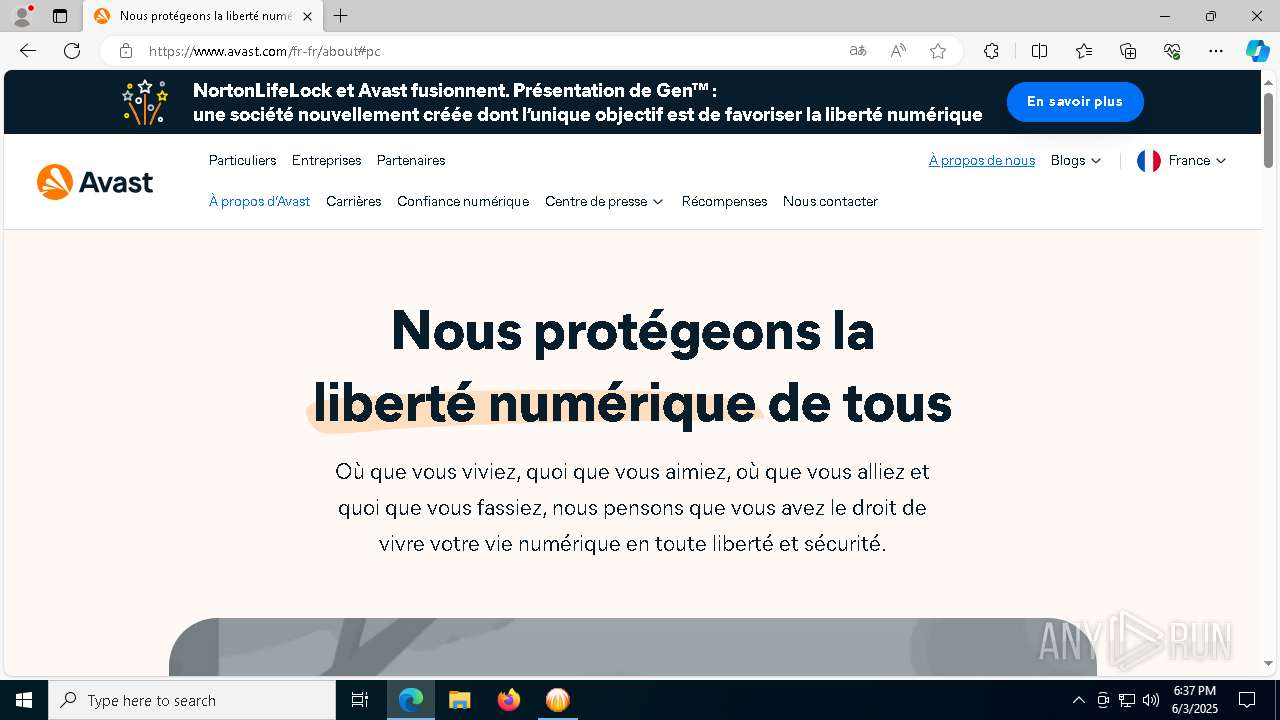
Task: Open browser essentials heart icon
Action: click(1172, 51)
